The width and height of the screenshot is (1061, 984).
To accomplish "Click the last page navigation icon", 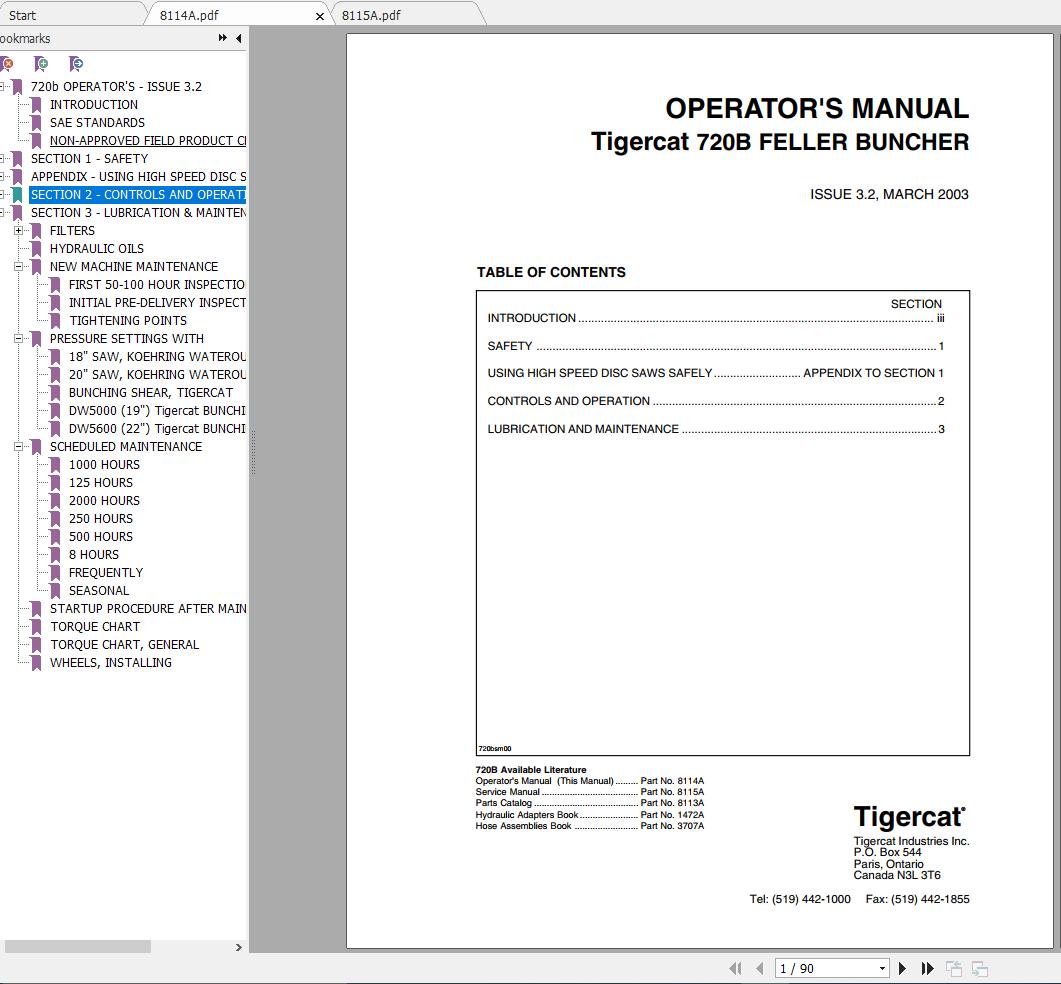I will [927, 968].
